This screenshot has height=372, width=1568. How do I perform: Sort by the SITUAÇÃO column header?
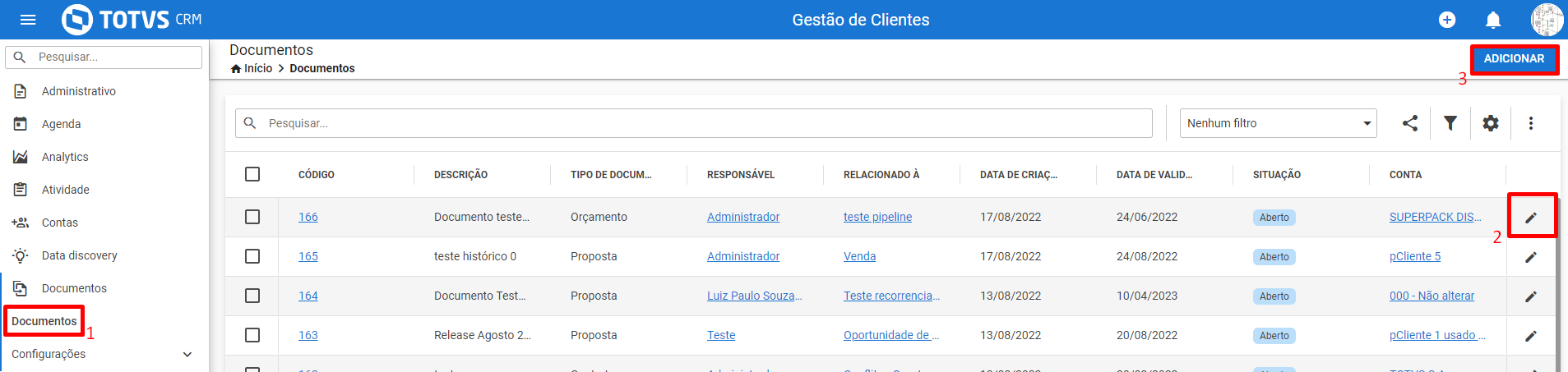pyautogui.click(x=1277, y=175)
